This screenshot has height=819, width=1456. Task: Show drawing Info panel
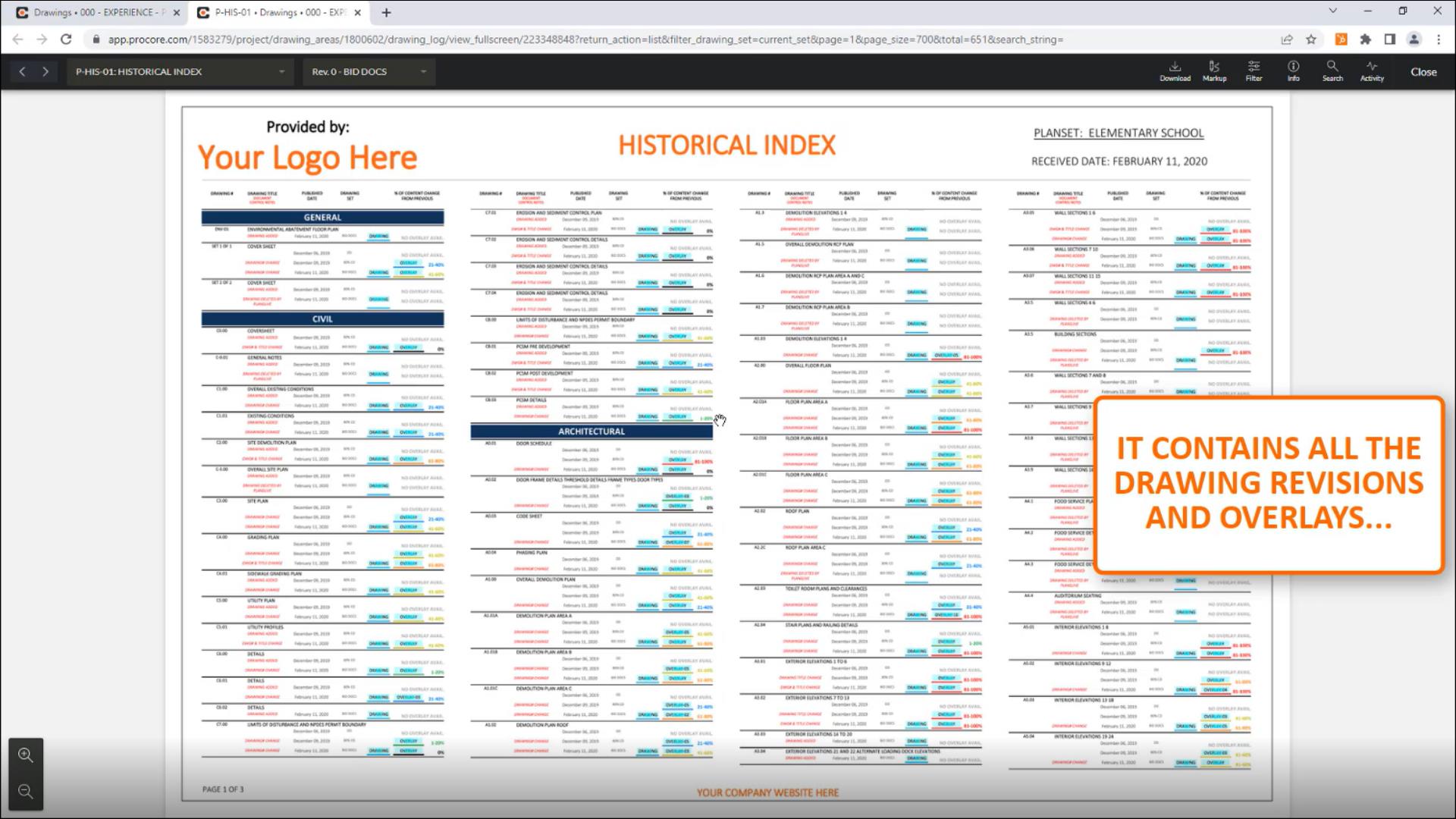point(1293,71)
